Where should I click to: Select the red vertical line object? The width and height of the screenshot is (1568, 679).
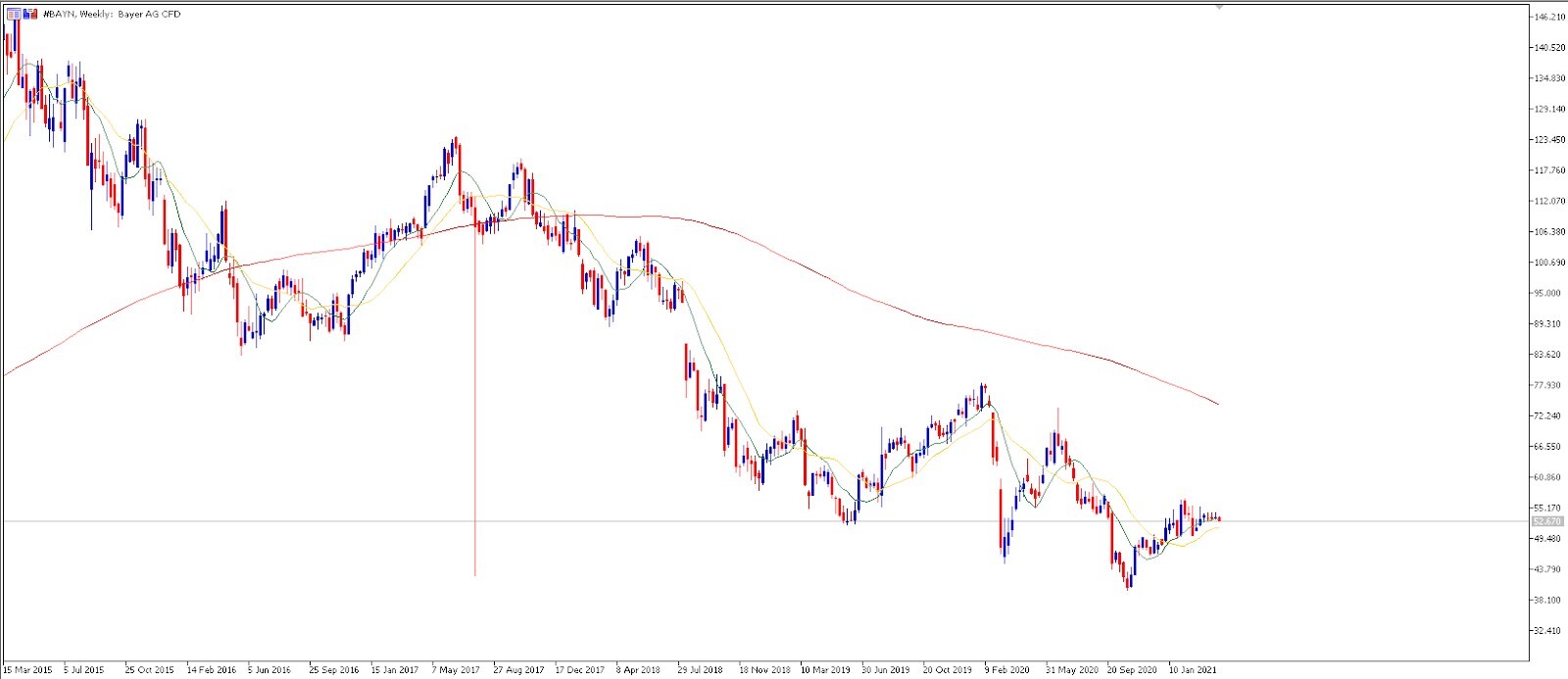point(475,392)
